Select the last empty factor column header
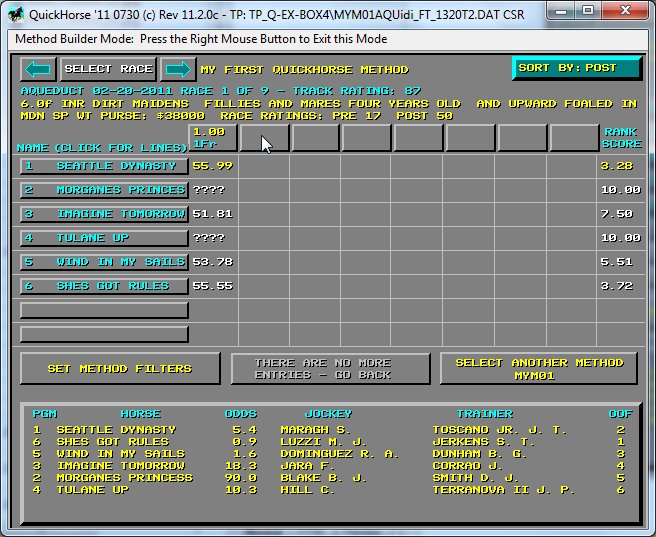656x537 pixels. tap(574, 138)
